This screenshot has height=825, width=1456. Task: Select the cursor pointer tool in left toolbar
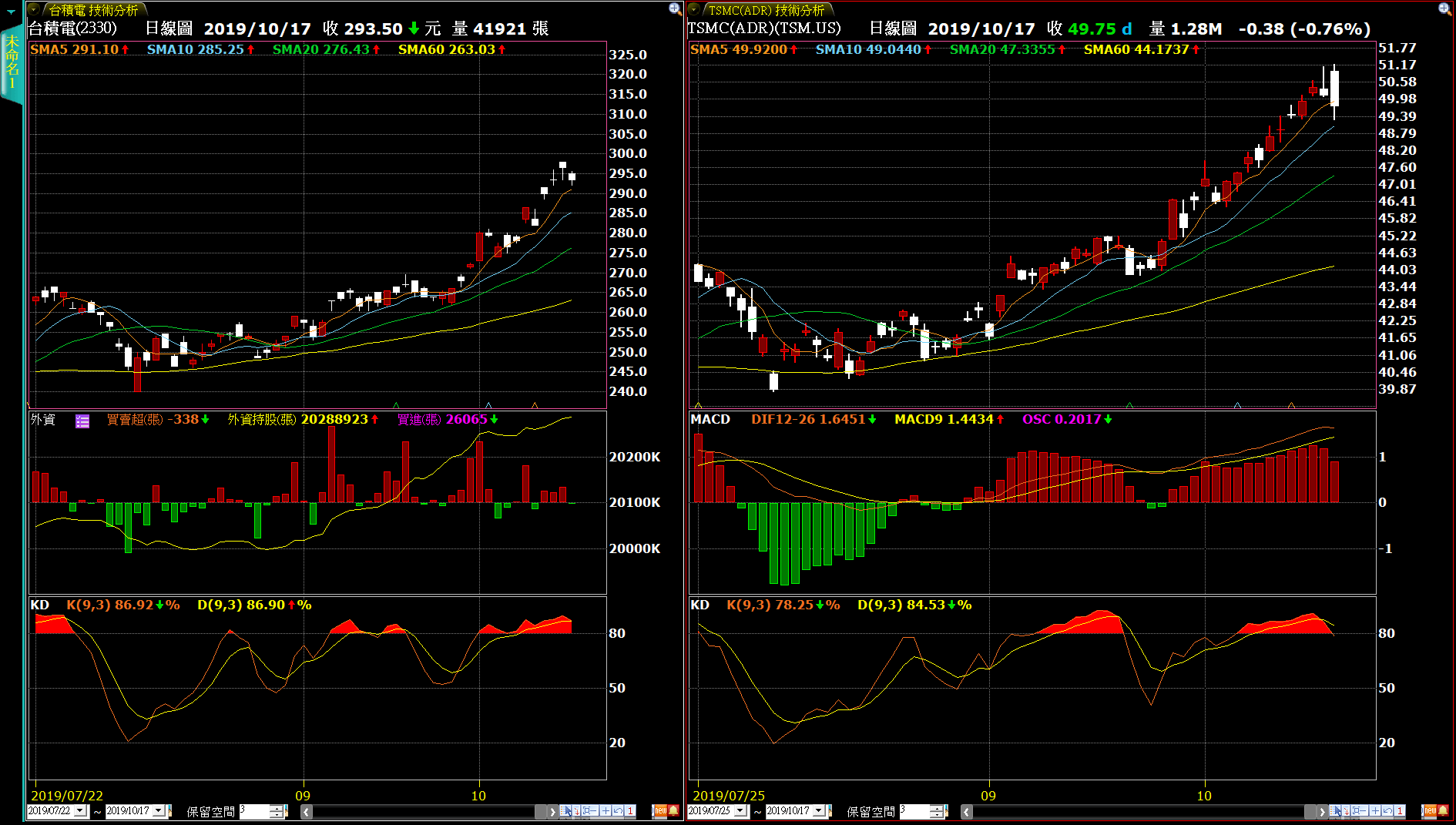pos(566,810)
